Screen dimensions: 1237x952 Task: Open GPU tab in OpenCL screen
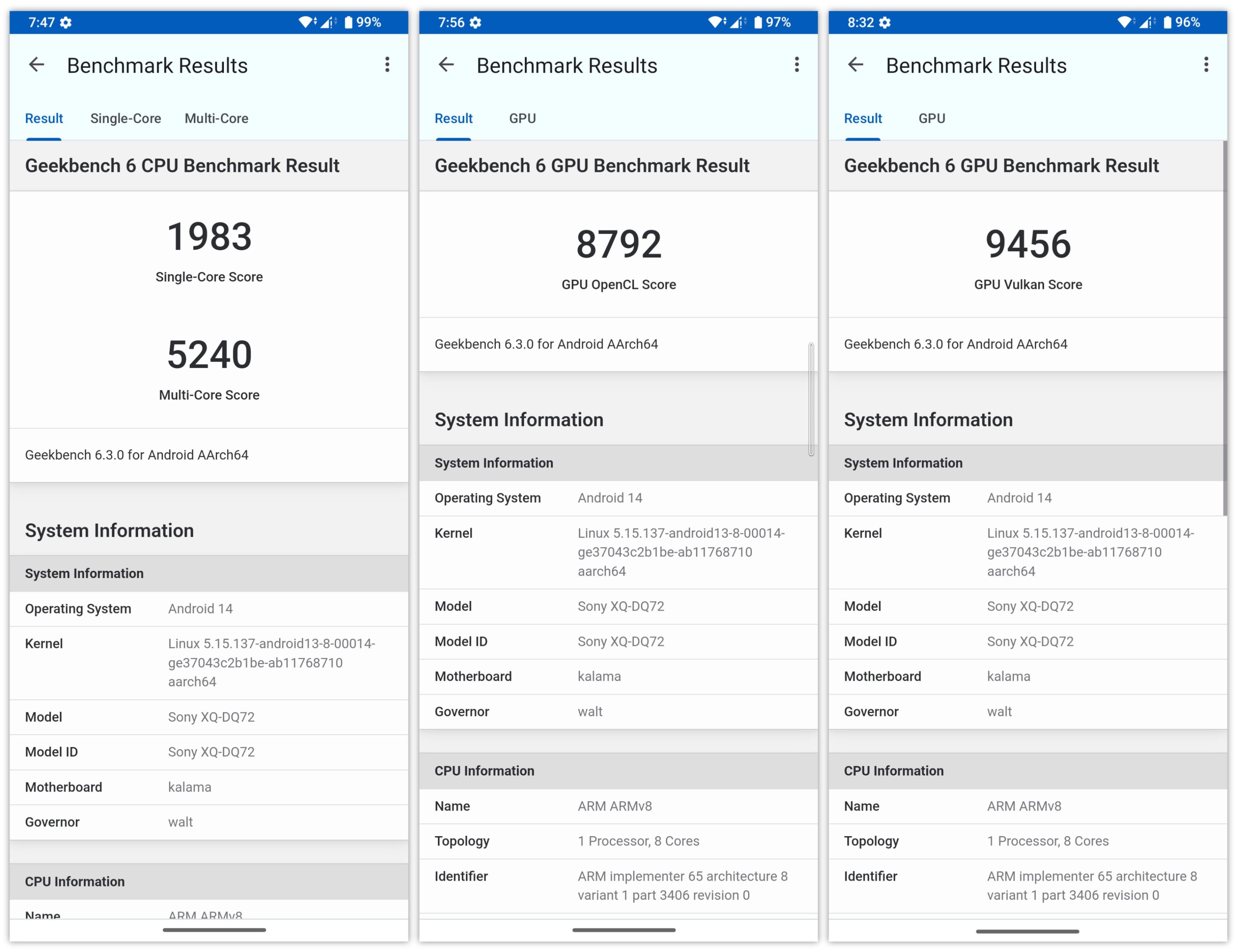tap(522, 119)
